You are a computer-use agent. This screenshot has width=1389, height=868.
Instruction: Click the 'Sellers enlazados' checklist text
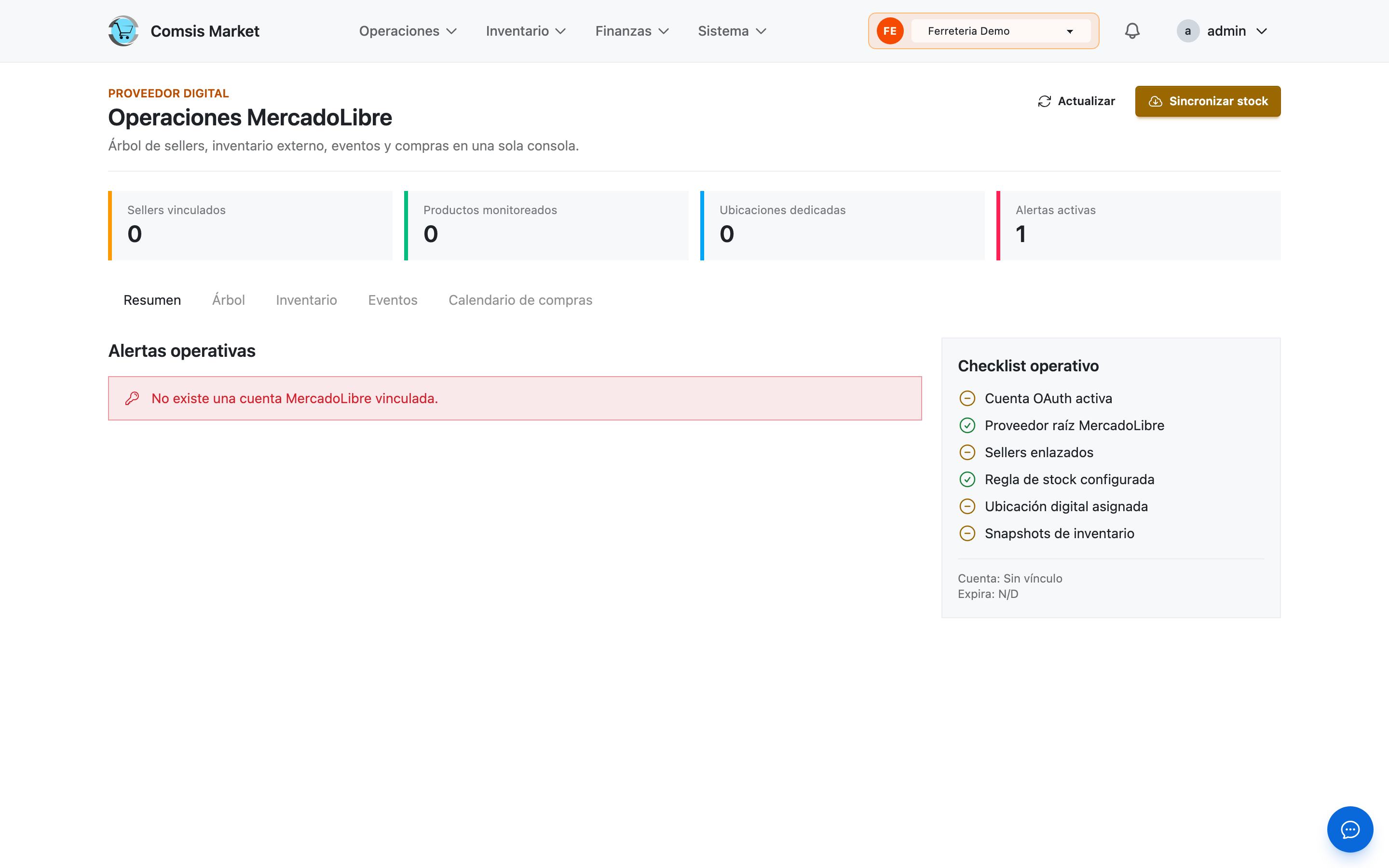(x=1039, y=452)
